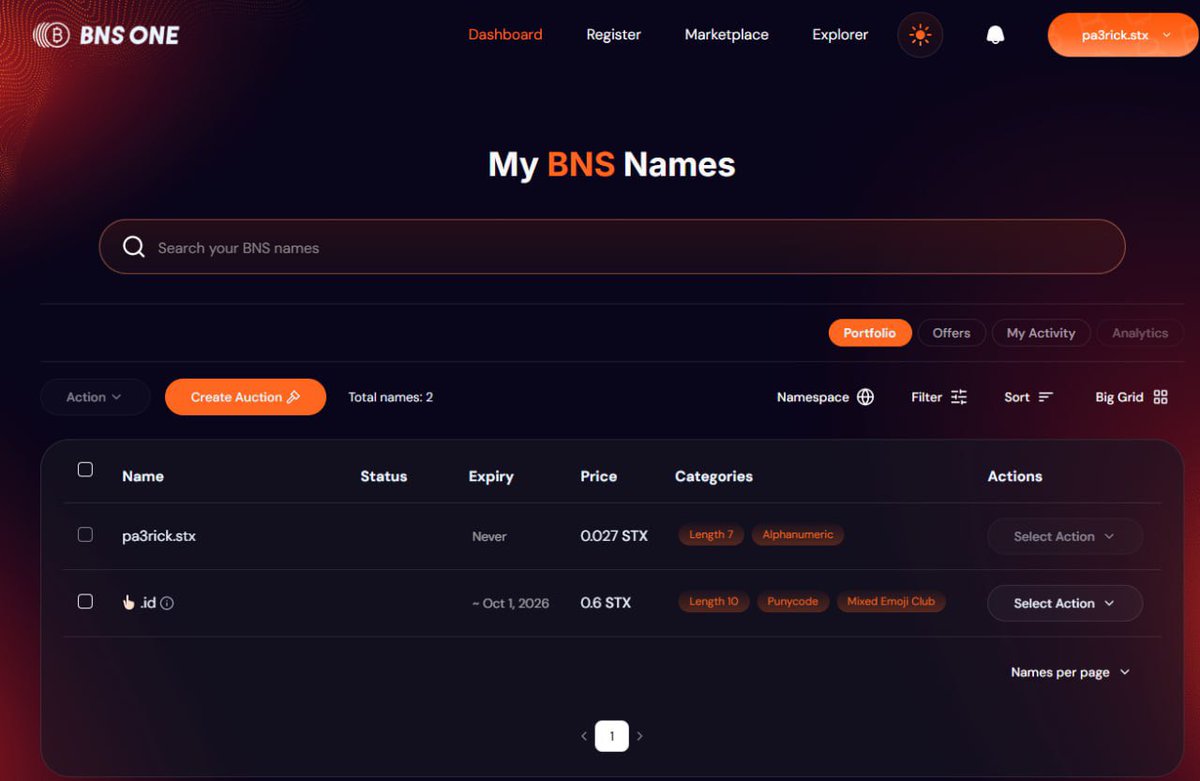Click the Mixed Emoji Club tag
Viewport: 1200px width, 781px height.
(x=891, y=602)
